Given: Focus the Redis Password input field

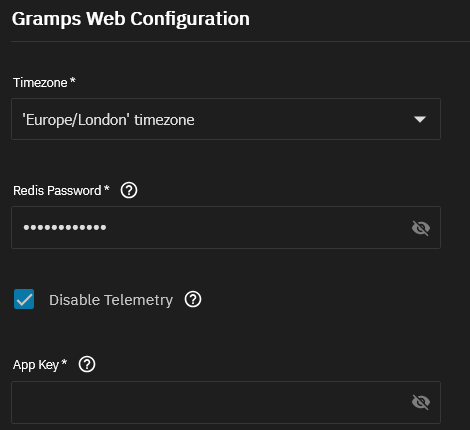Looking at the screenshot, I should pos(226,228).
